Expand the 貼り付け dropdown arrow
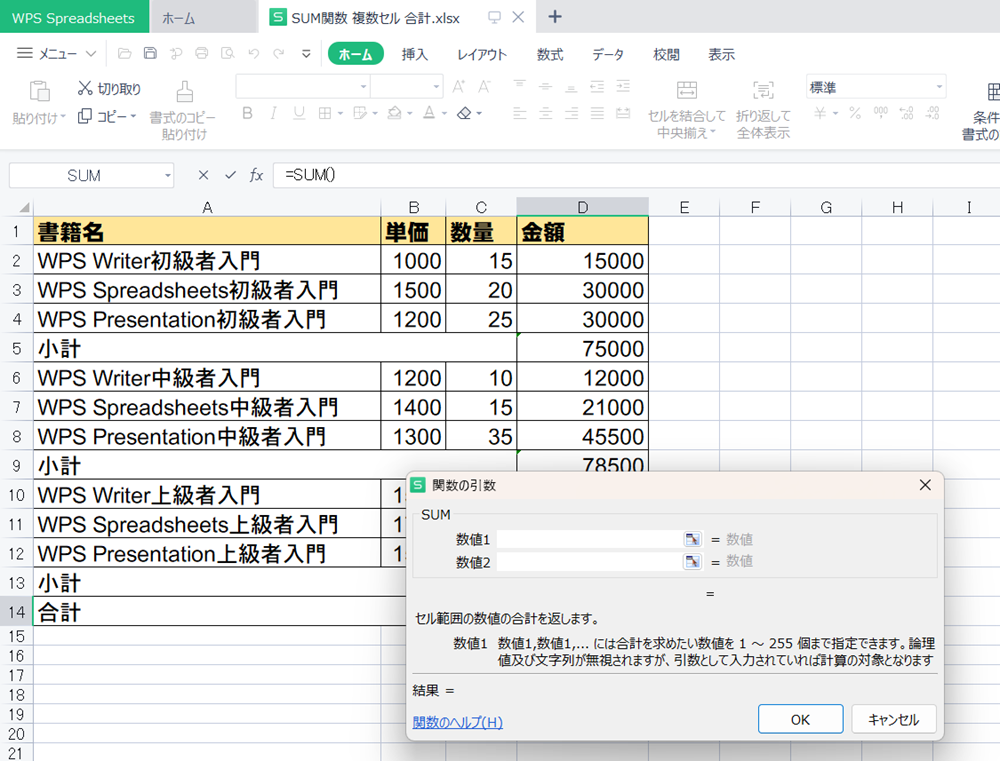The width and height of the screenshot is (1000, 761). click(x=63, y=117)
